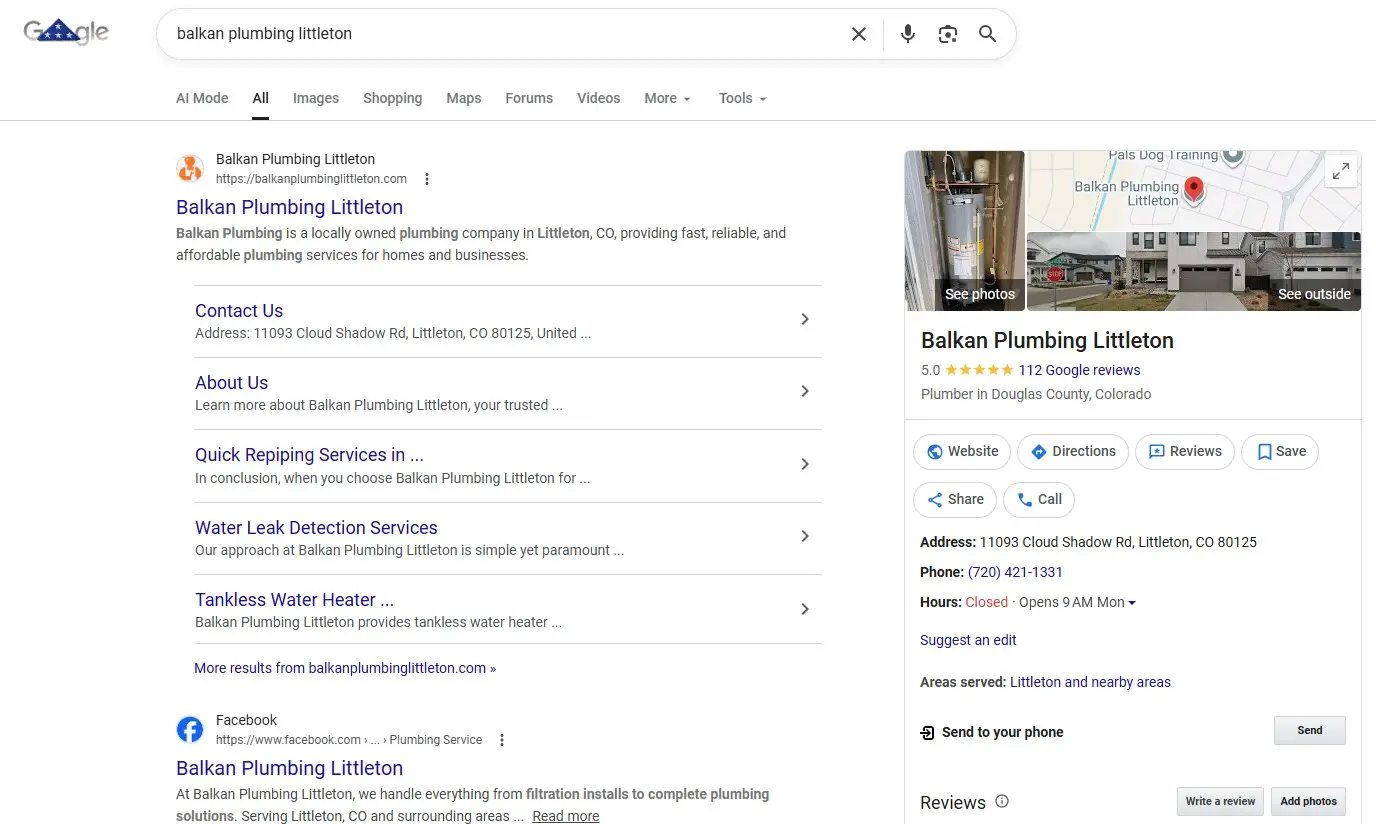1376x824 pixels.
Task: Expand the map with the corner arrows icon
Action: (x=1341, y=171)
